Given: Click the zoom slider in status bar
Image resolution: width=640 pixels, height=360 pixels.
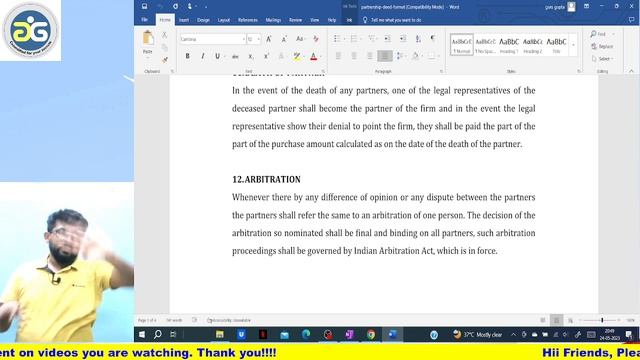Looking at the screenshot, I should click(602, 320).
